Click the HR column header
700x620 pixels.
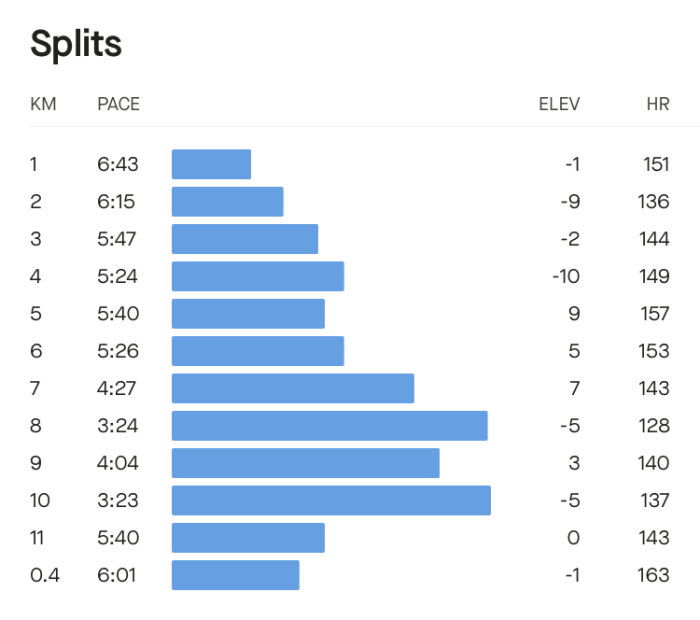pos(658,104)
